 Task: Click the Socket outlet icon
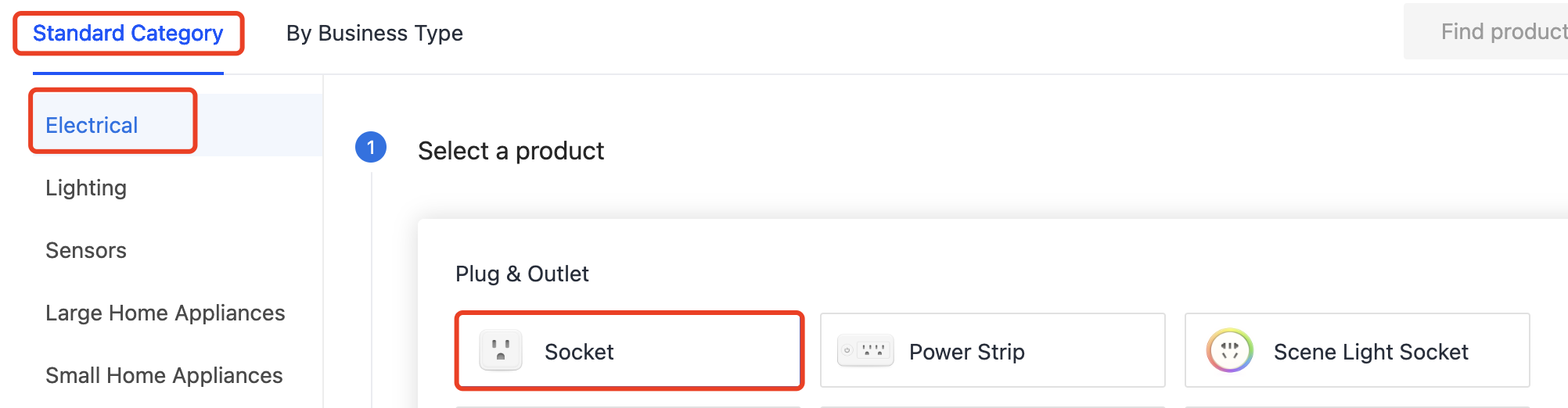501,350
